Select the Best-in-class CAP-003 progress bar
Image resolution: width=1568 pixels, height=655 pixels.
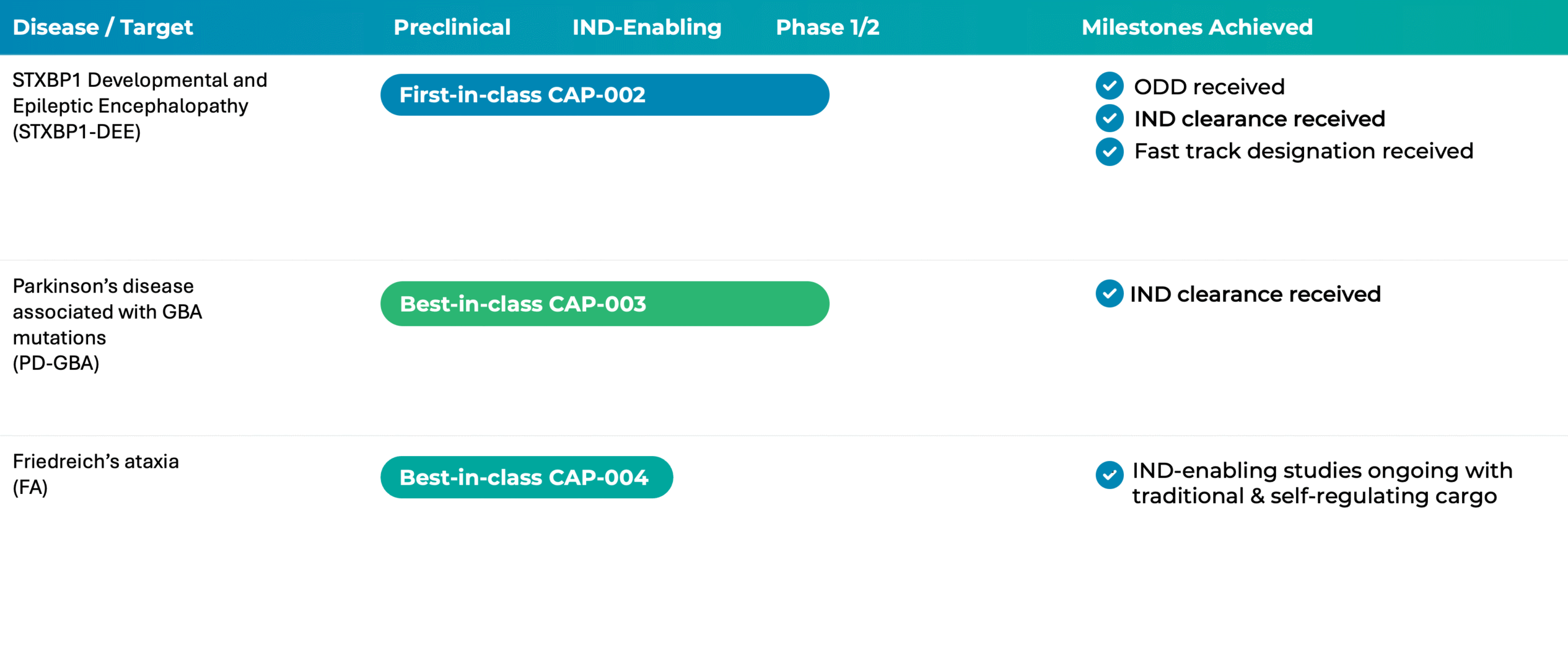pyautogui.click(x=605, y=304)
